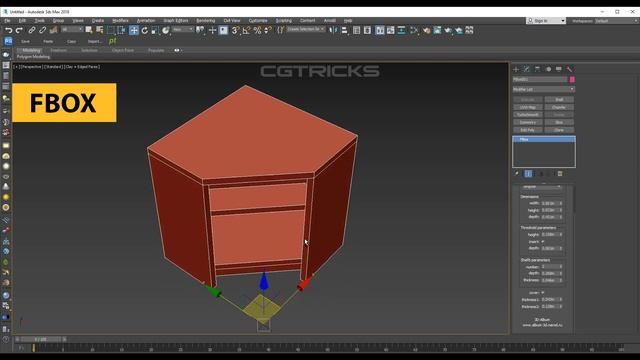Open the Create Selection Set dropdown

tap(306, 29)
